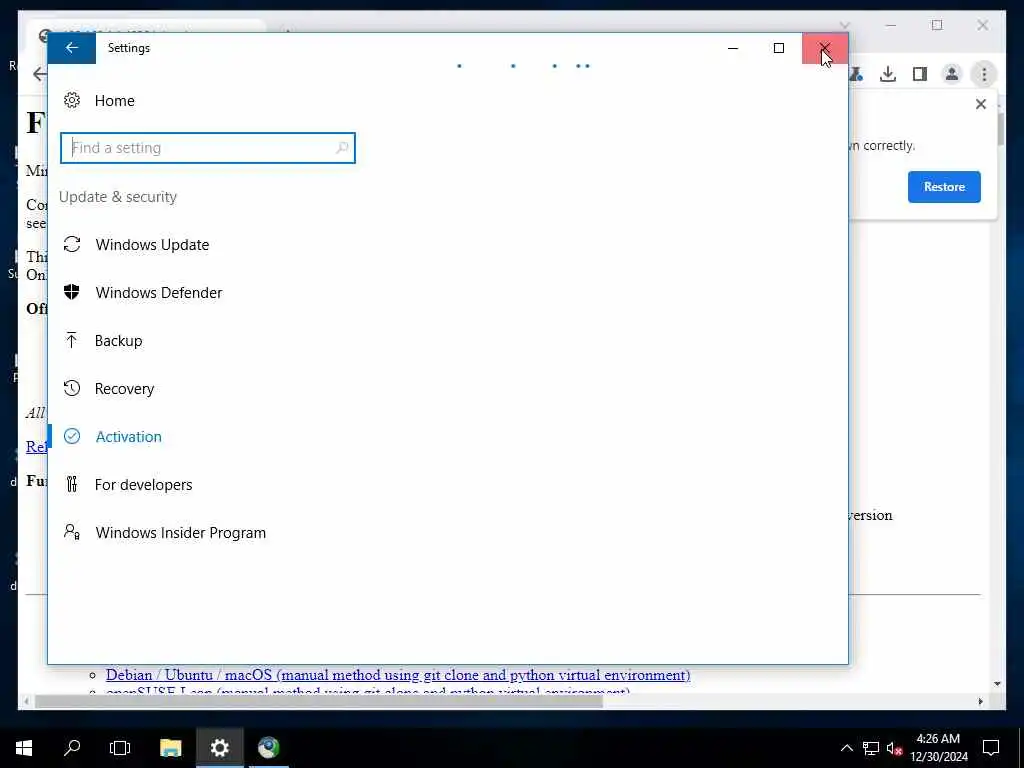Select the Activation page
This screenshot has width=1024, height=768.
(x=129, y=436)
